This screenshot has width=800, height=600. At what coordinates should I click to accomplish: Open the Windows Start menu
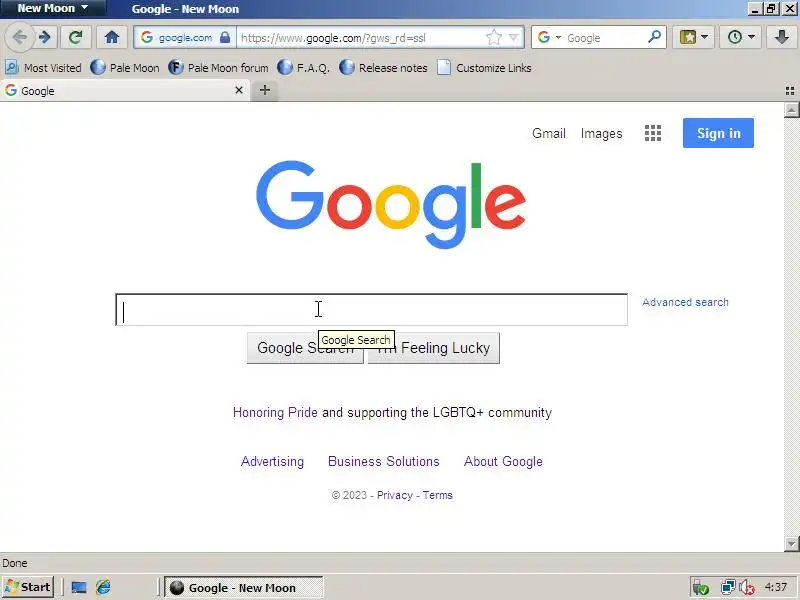point(28,587)
